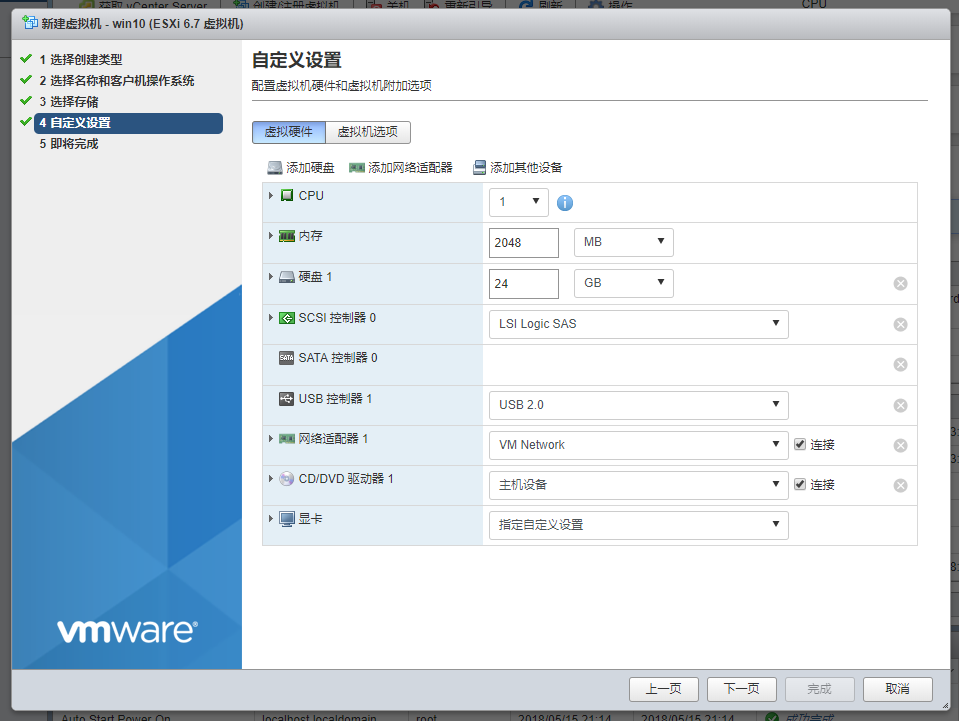The width and height of the screenshot is (959, 721).
Task: Go to step 3 选择存储
Action: pyautogui.click(x=69, y=102)
